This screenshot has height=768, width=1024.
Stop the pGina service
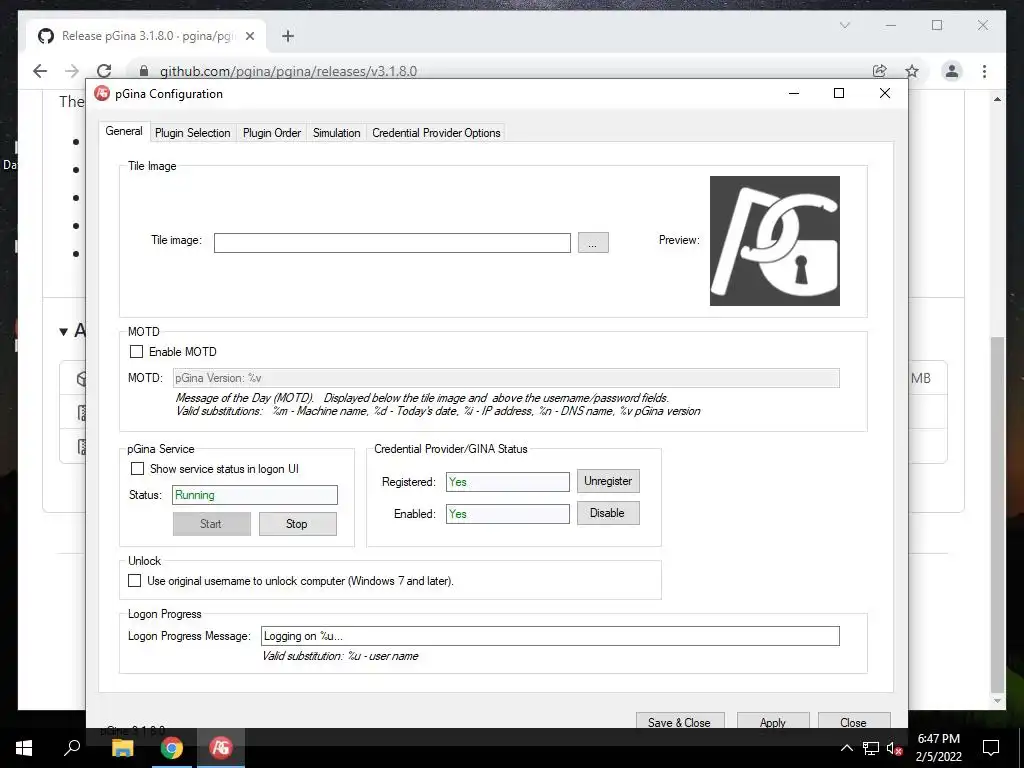coord(298,524)
